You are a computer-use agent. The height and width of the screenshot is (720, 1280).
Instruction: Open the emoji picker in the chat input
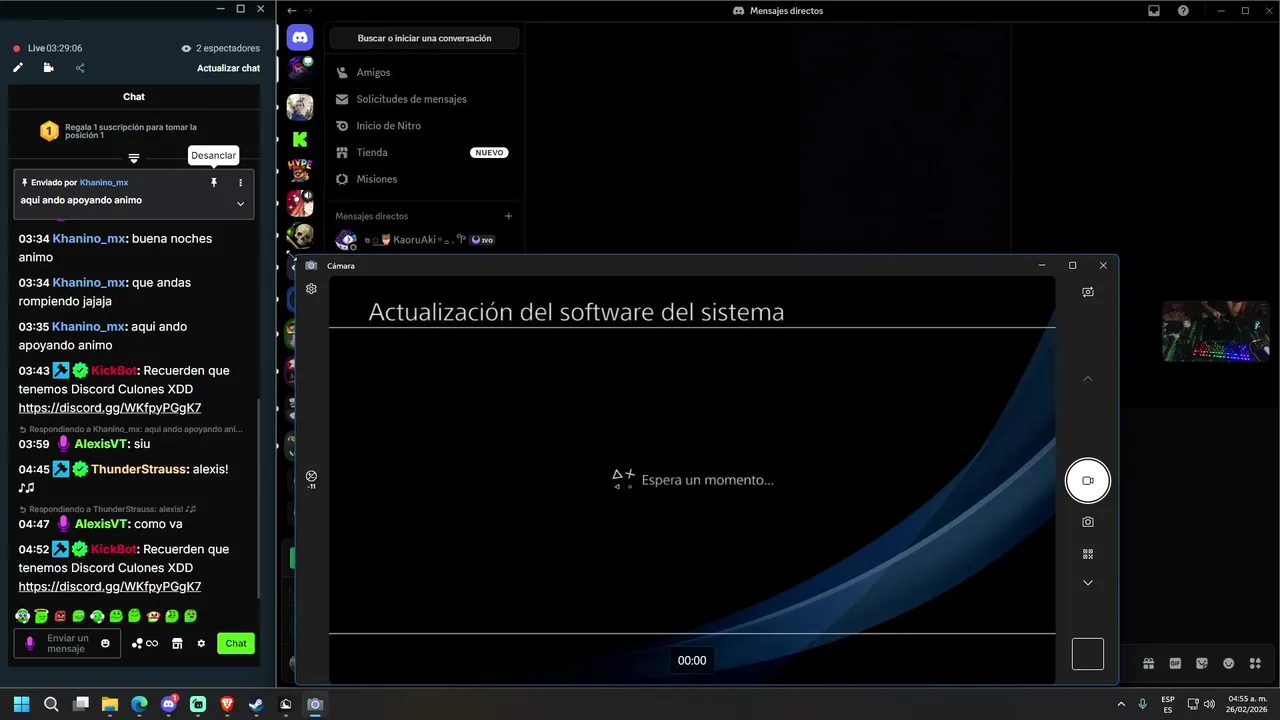(106, 643)
